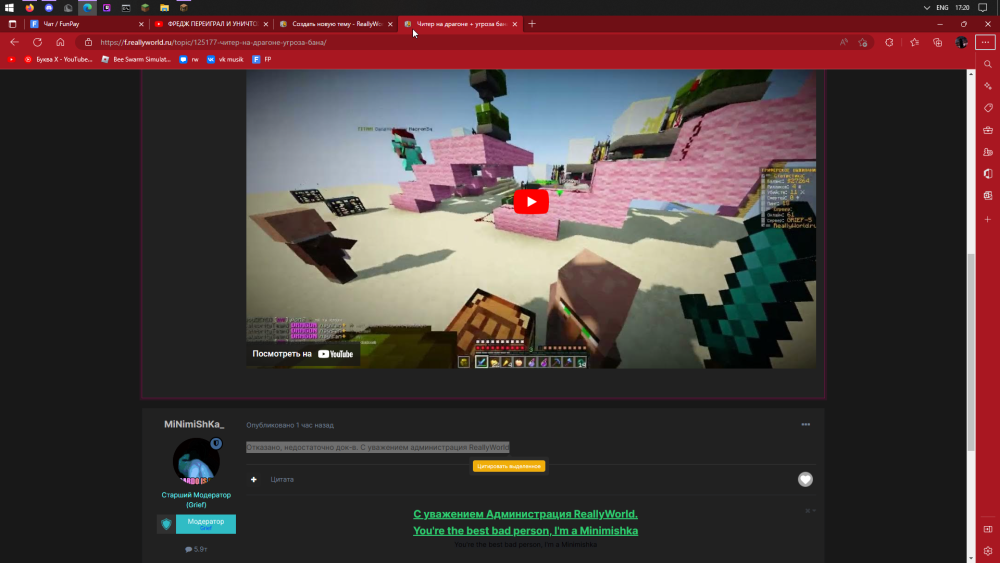Open the sidebar Search tool
The image size is (1000, 563).
point(988,64)
